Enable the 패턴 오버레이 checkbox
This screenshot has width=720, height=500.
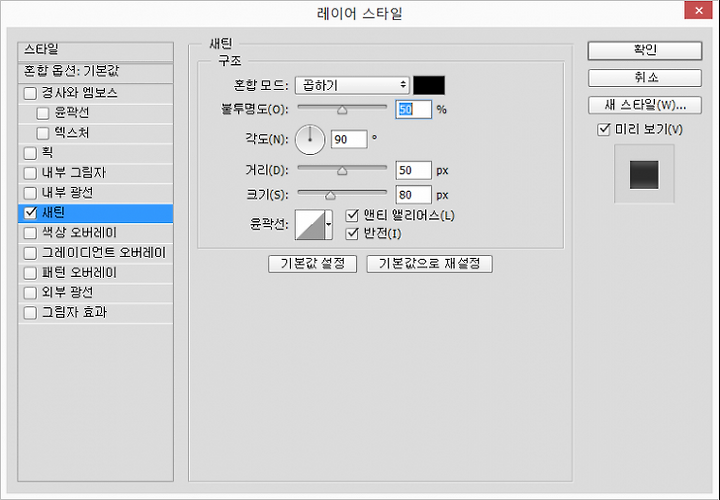[30, 273]
